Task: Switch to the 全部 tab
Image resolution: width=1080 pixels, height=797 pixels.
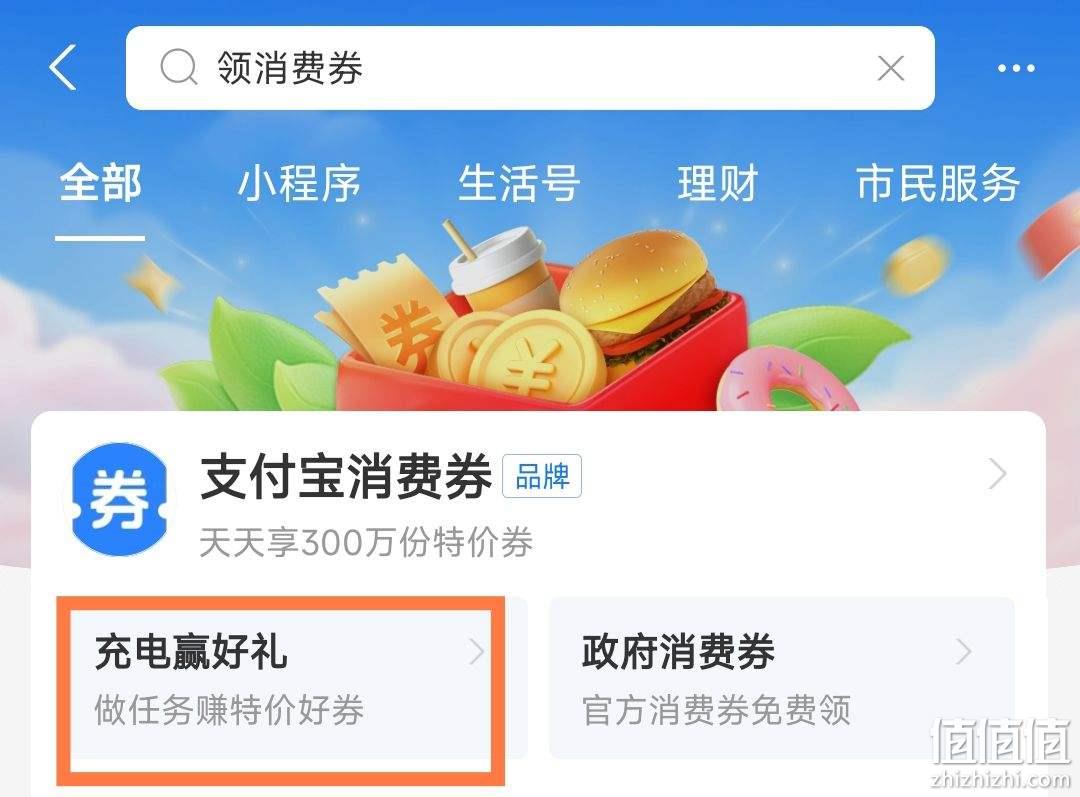Action: 101,183
